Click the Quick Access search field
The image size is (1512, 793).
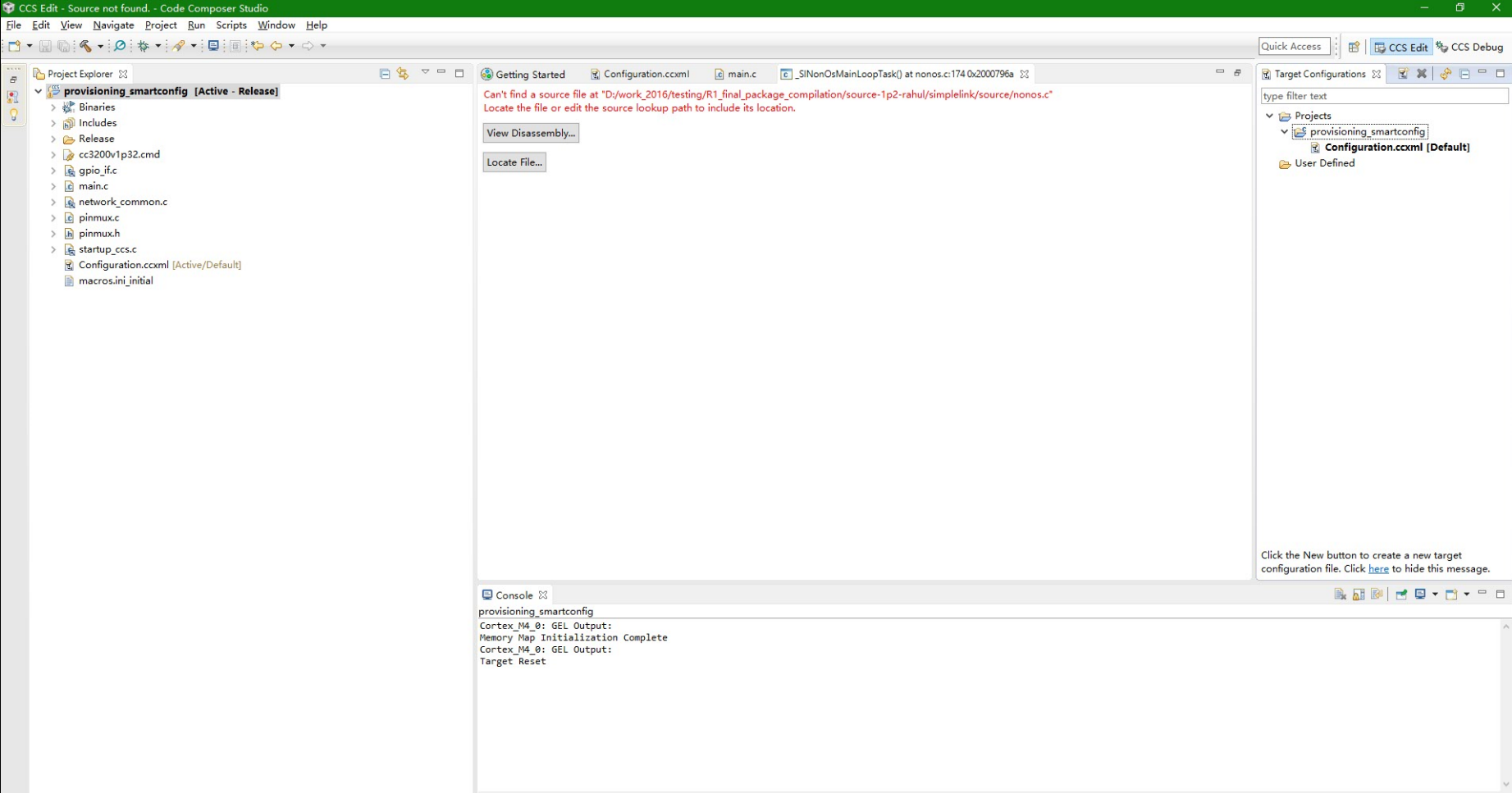point(1294,47)
